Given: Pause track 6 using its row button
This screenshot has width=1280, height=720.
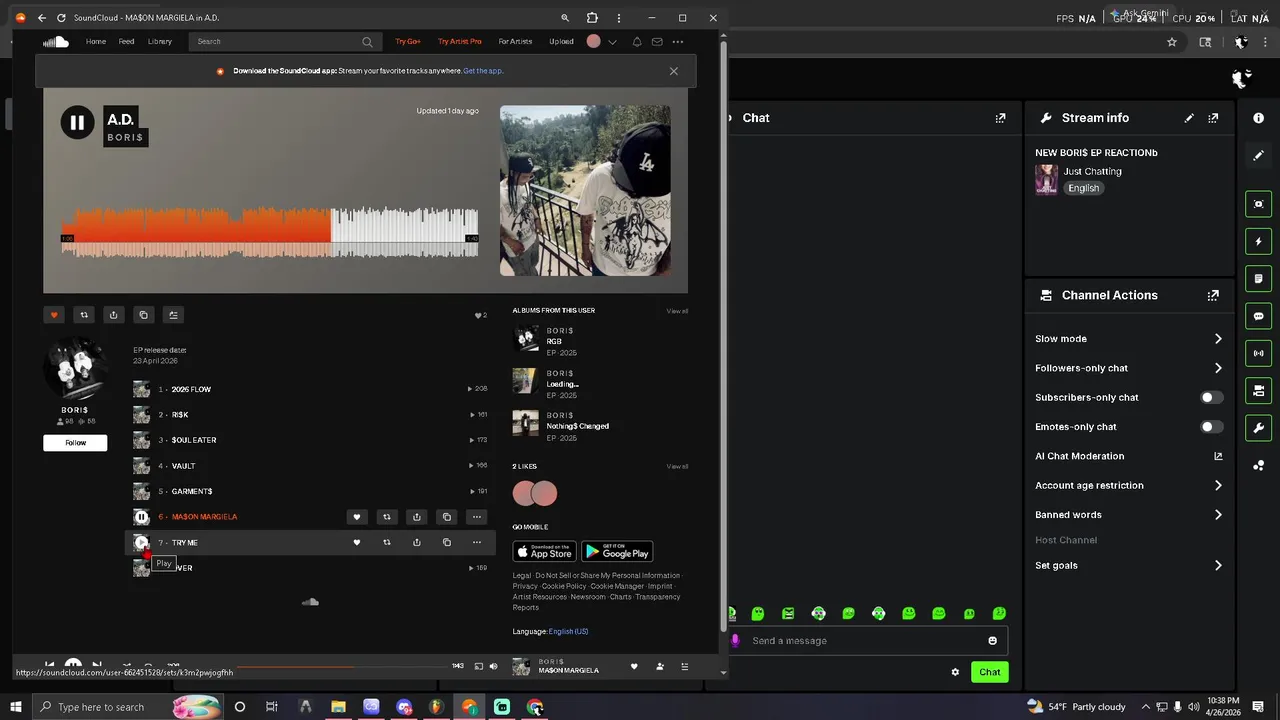Looking at the screenshot, I should coord(141,517).
